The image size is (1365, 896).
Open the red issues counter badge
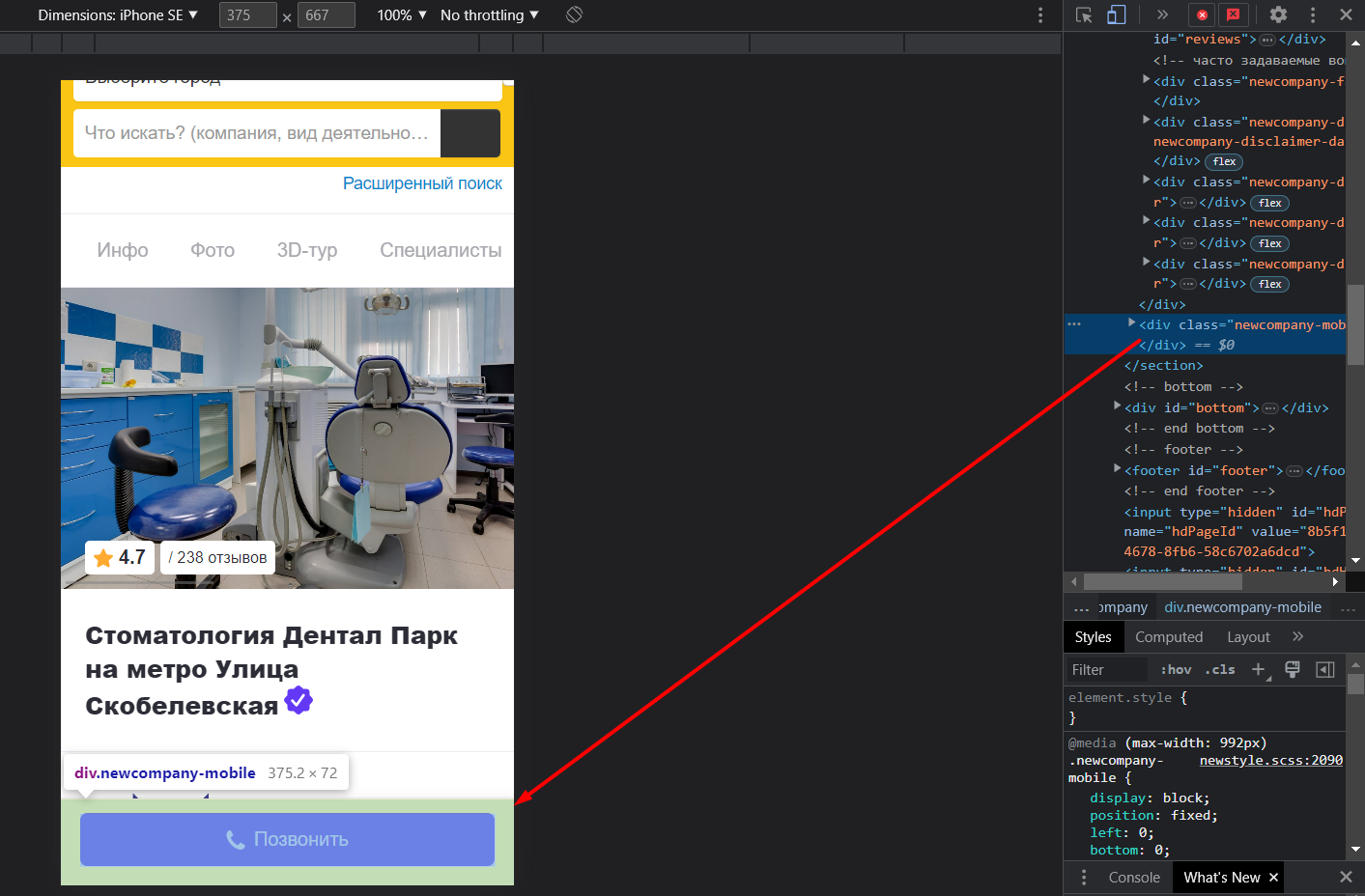click(x=1233, y=14)
